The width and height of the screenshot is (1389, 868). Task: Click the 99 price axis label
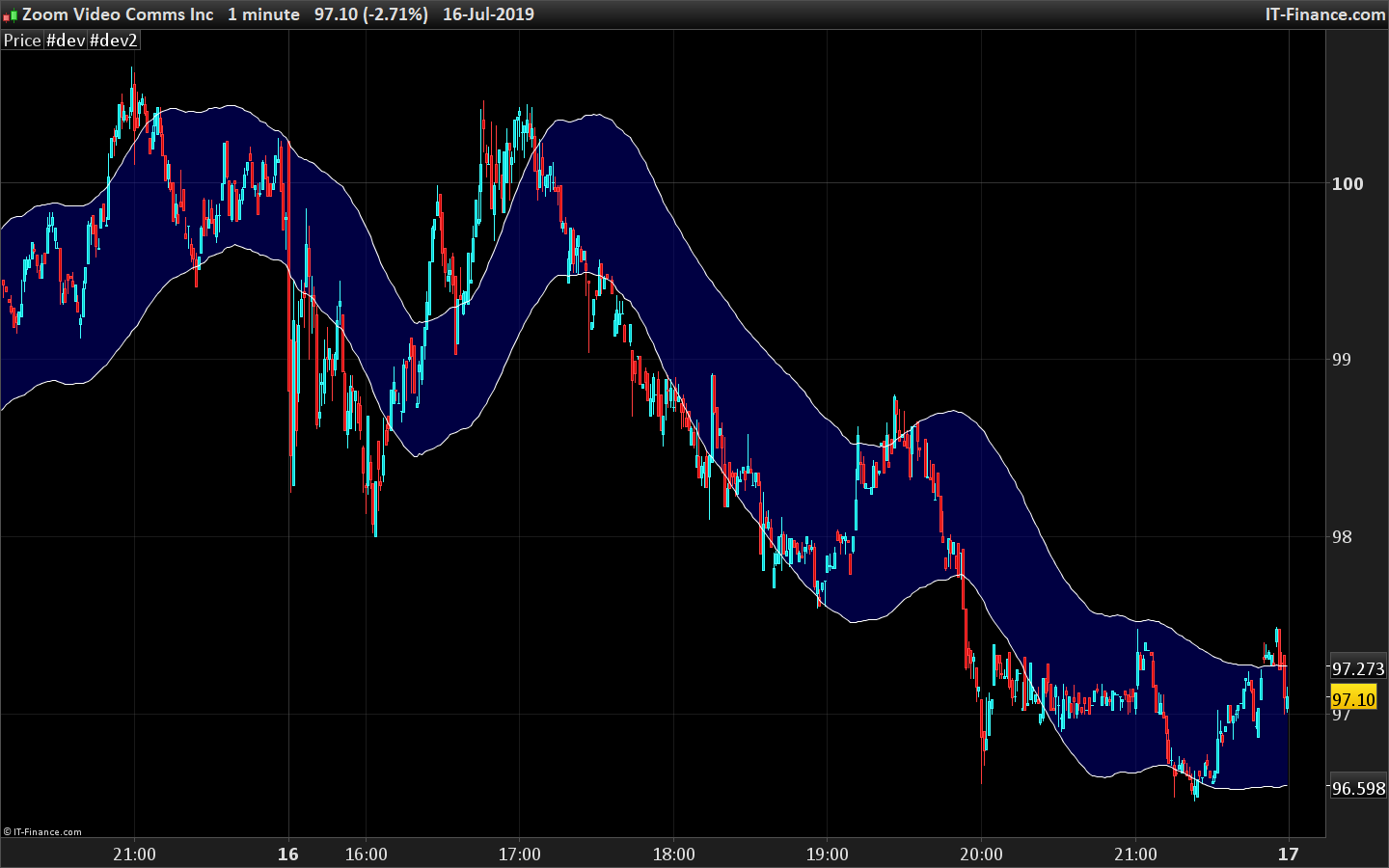point(1342,360)
